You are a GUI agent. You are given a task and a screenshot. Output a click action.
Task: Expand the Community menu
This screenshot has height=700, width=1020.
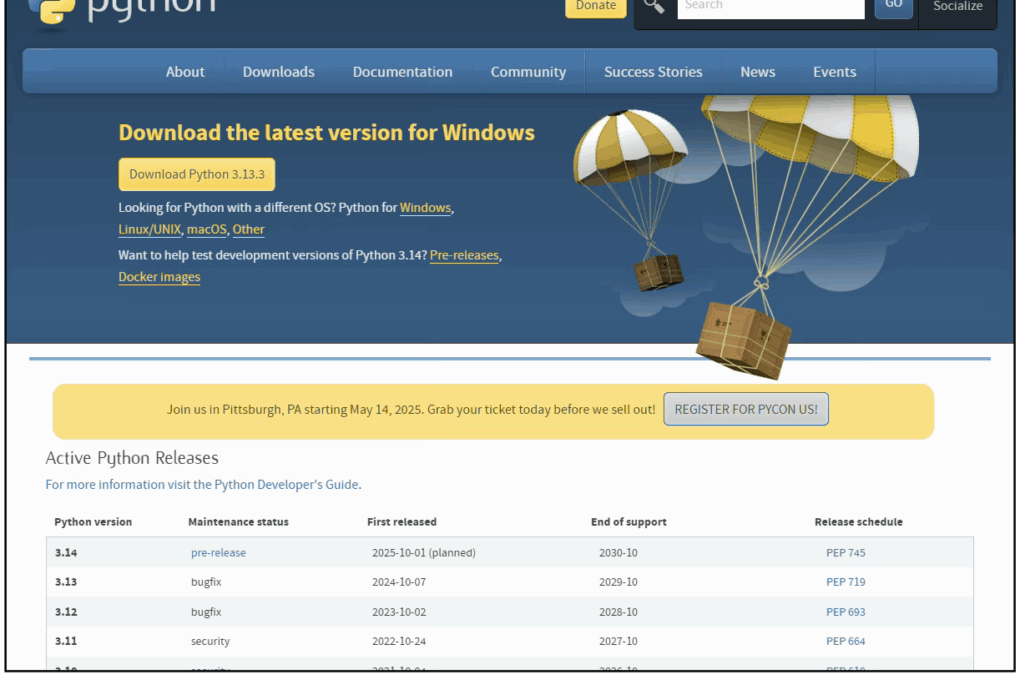(528, 72)
